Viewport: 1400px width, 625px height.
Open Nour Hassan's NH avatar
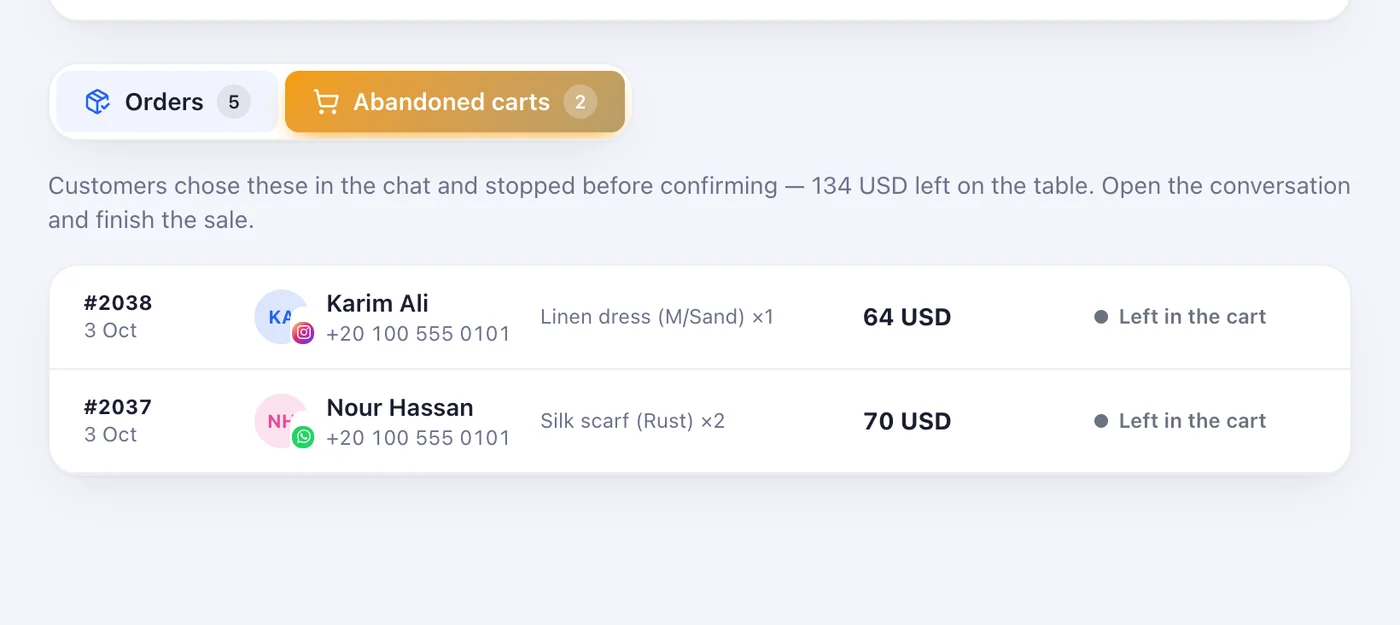pyautogui.click(x=281, y=421)
